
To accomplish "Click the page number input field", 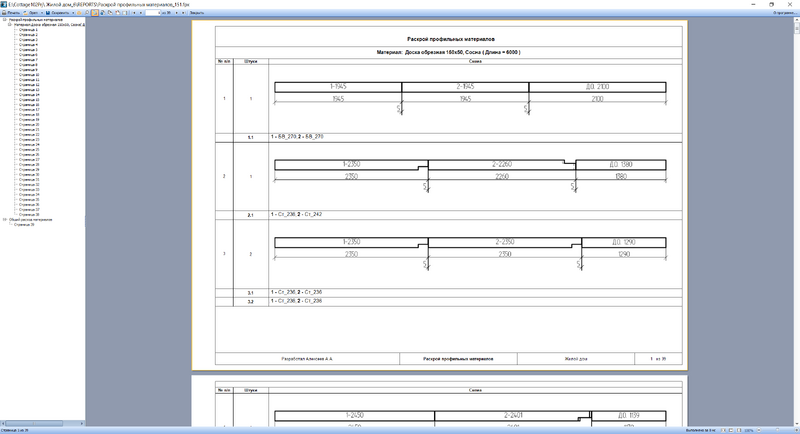I will click(153, 13).
